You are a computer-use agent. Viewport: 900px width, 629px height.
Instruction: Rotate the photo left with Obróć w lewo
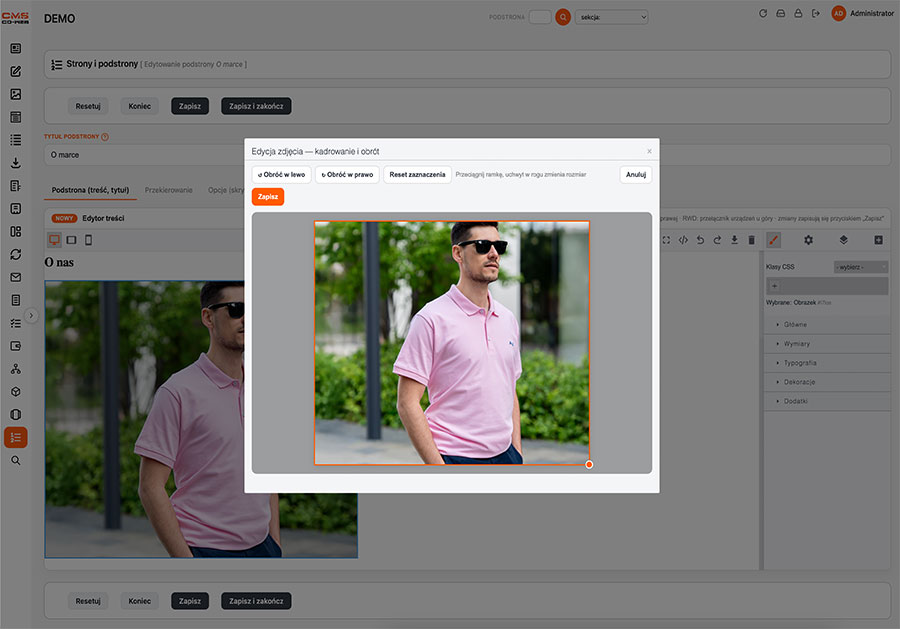[x=281, y=174]
